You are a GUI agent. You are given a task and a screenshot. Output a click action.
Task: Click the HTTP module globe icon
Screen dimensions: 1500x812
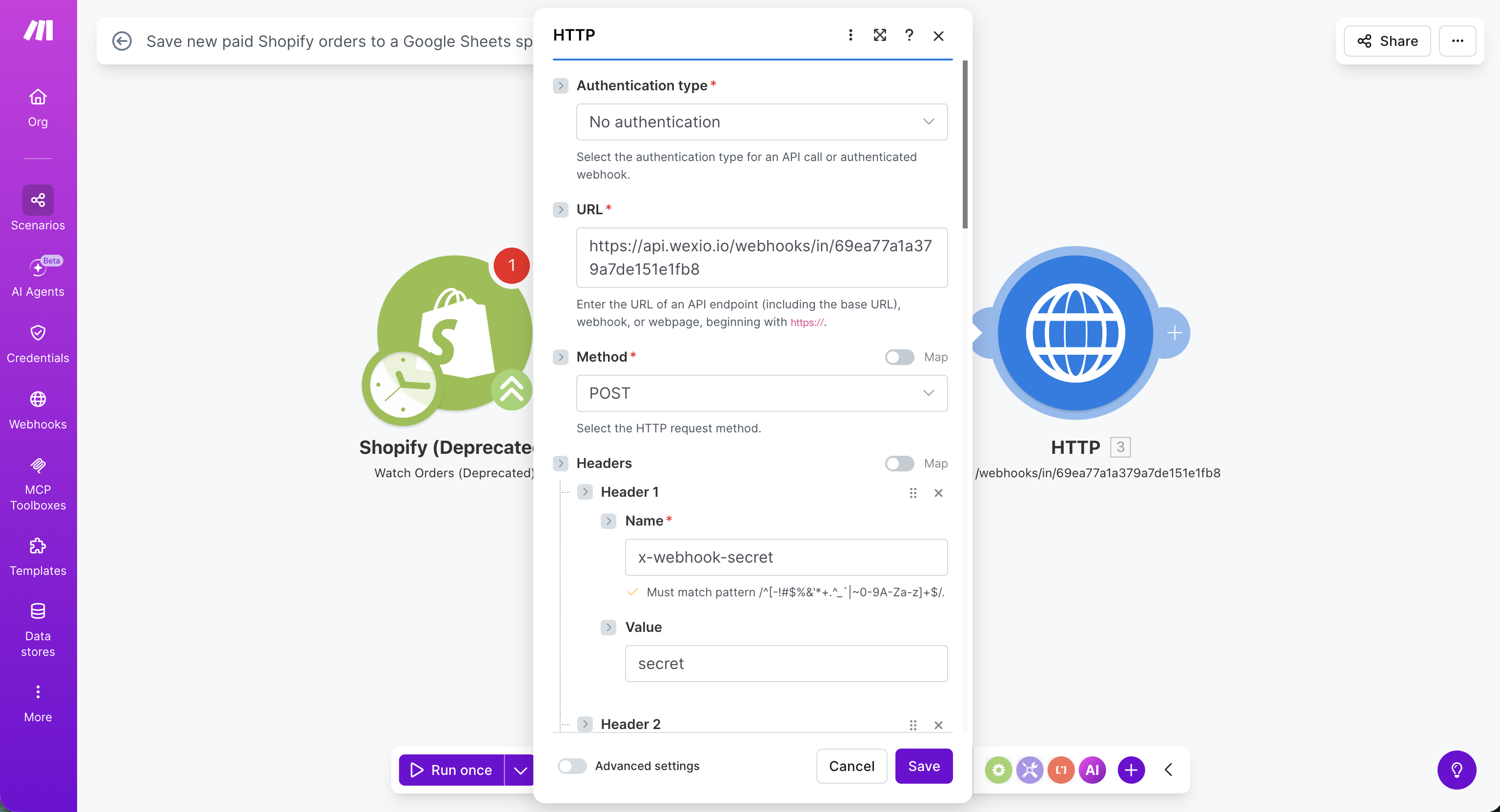tap(1074, 333)
